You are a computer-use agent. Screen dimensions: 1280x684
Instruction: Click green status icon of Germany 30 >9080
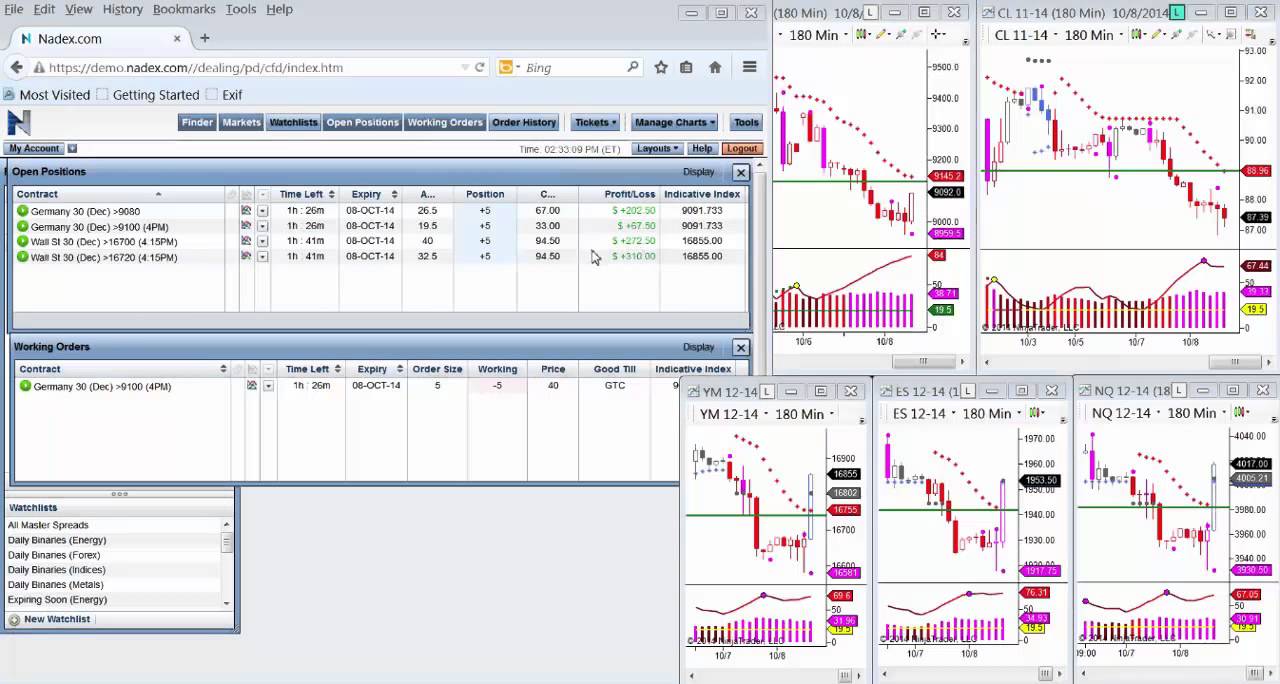(x=22, y=211)
